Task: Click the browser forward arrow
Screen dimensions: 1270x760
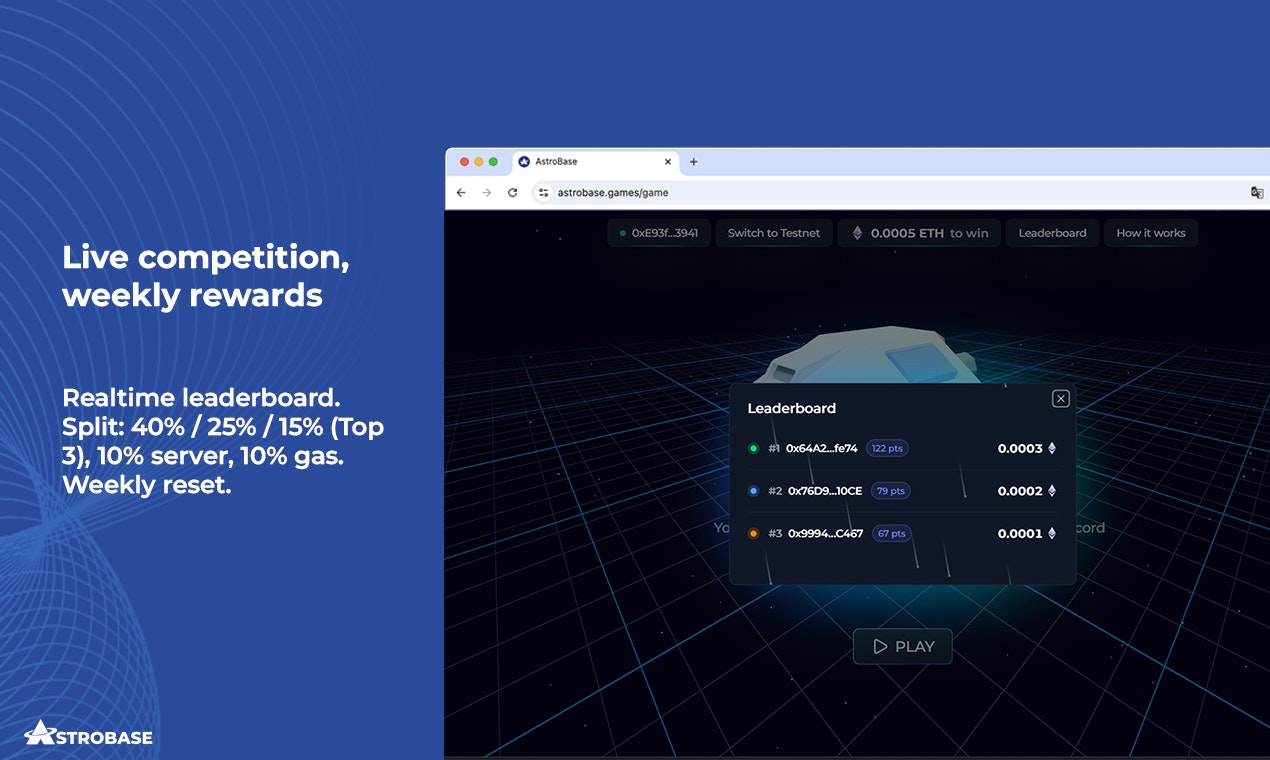Action: click(487, 192)
